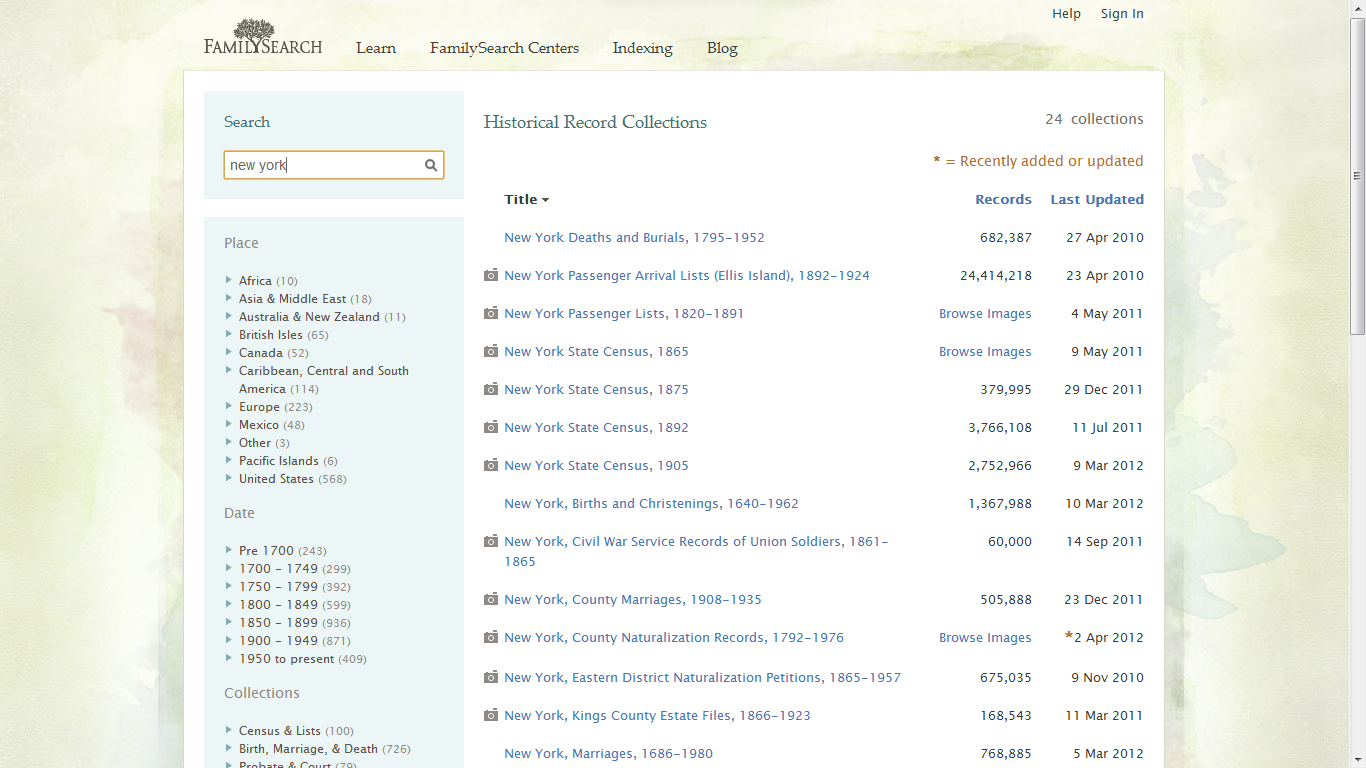
Task: Open New York, Kings County Estate Files
Action: (x=657, y=715)
